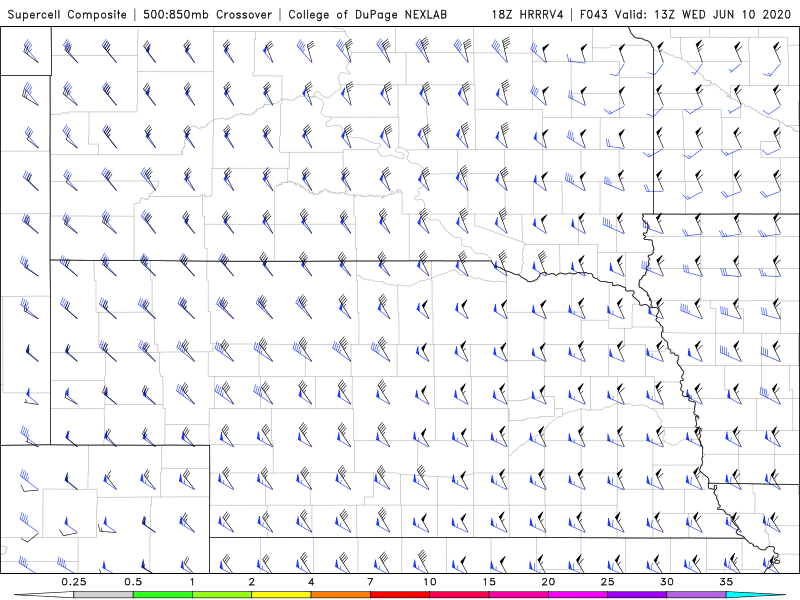Select the bright green color bar segment
This screenshot has height=600, width=800.
coord(163,595)
